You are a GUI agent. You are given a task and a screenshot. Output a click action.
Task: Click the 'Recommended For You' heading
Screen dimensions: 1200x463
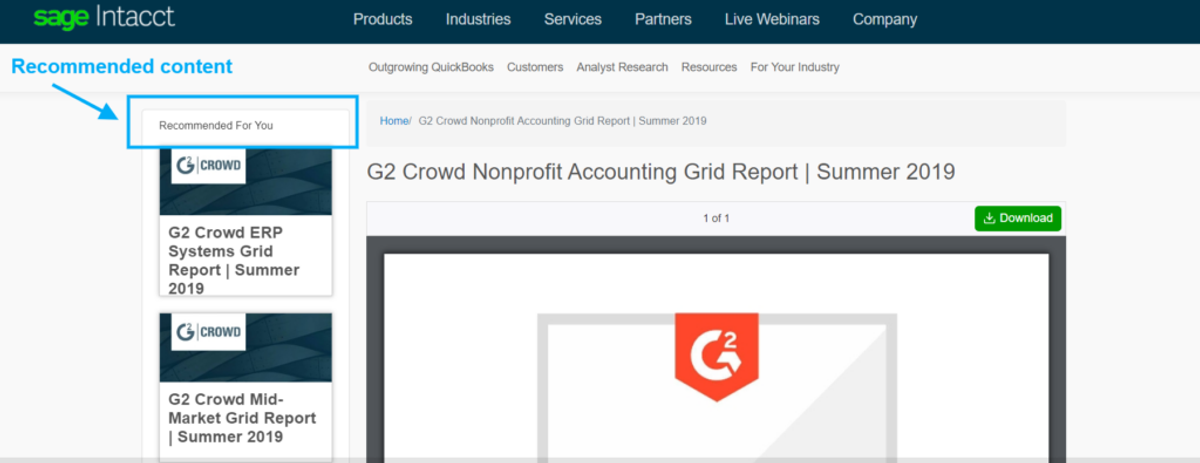[x=216, y=125]
